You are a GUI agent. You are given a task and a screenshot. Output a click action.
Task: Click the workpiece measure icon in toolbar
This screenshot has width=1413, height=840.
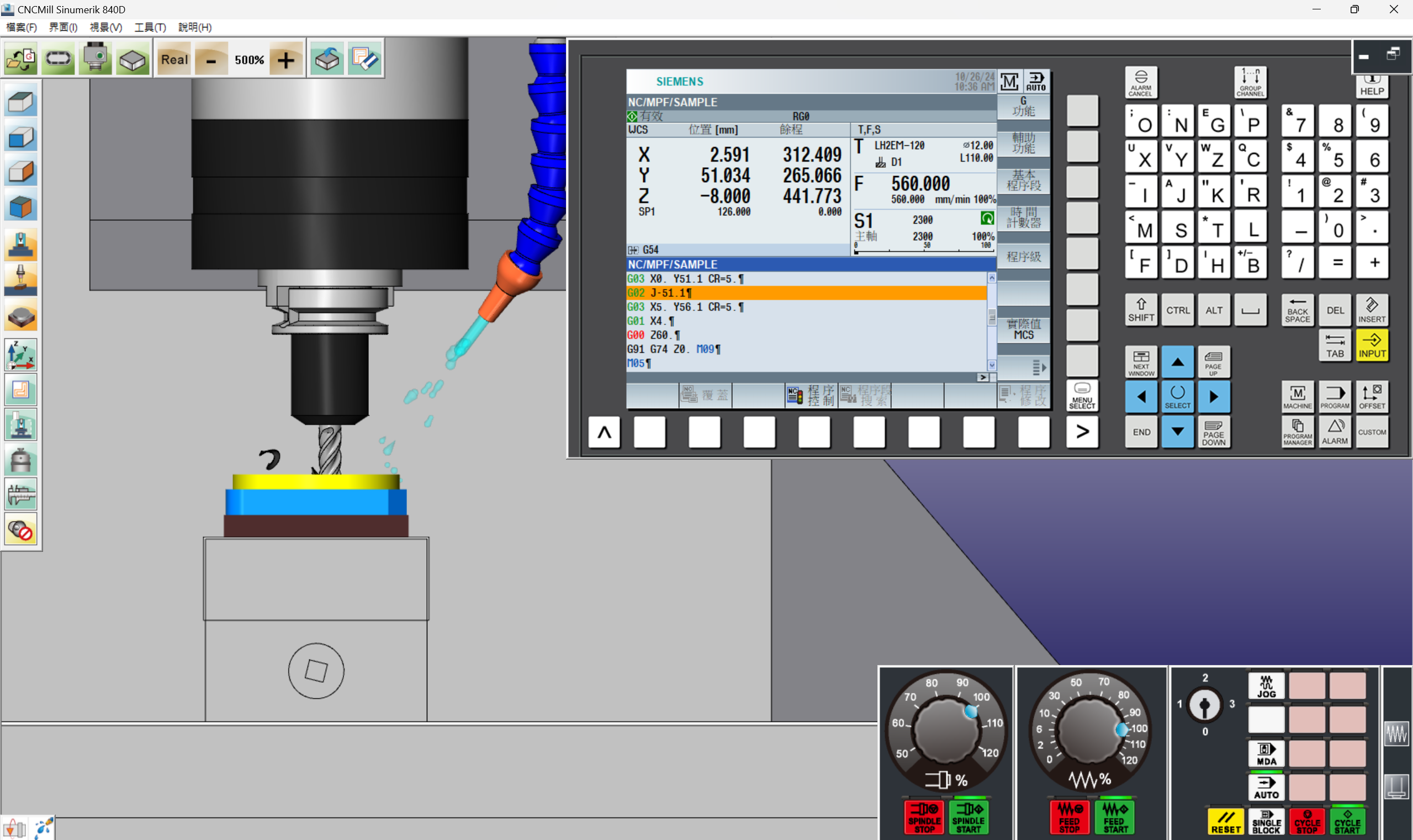(x=327, y=59)
